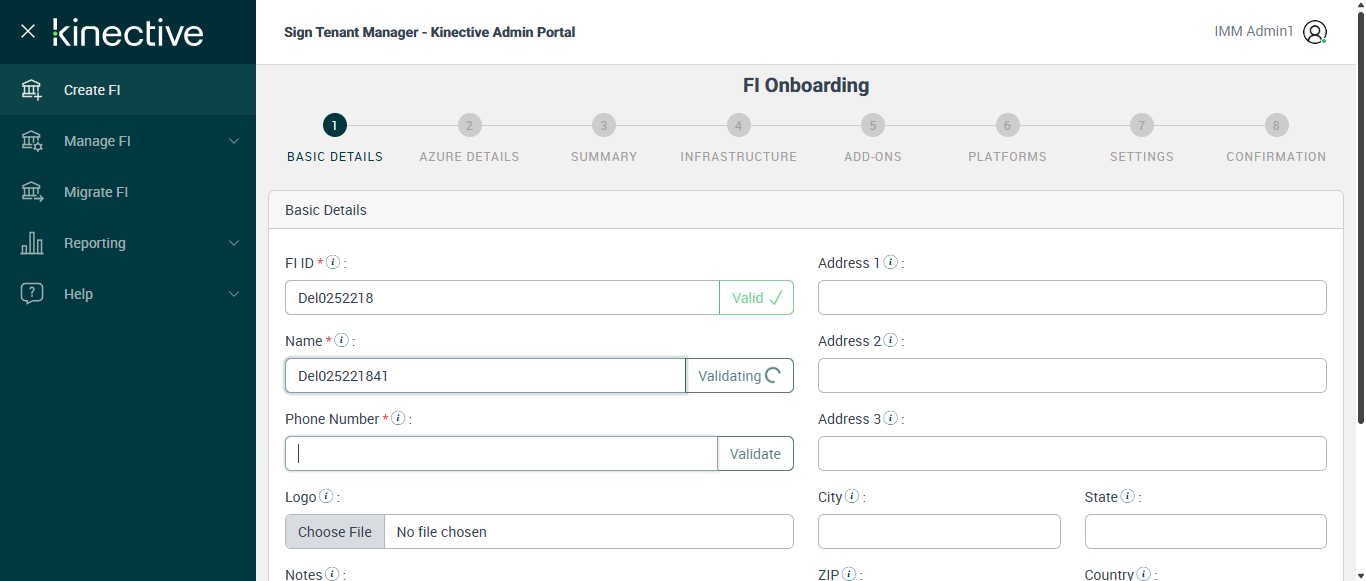
Task: Click the Logo field info icon
Action: click(326, 497)
